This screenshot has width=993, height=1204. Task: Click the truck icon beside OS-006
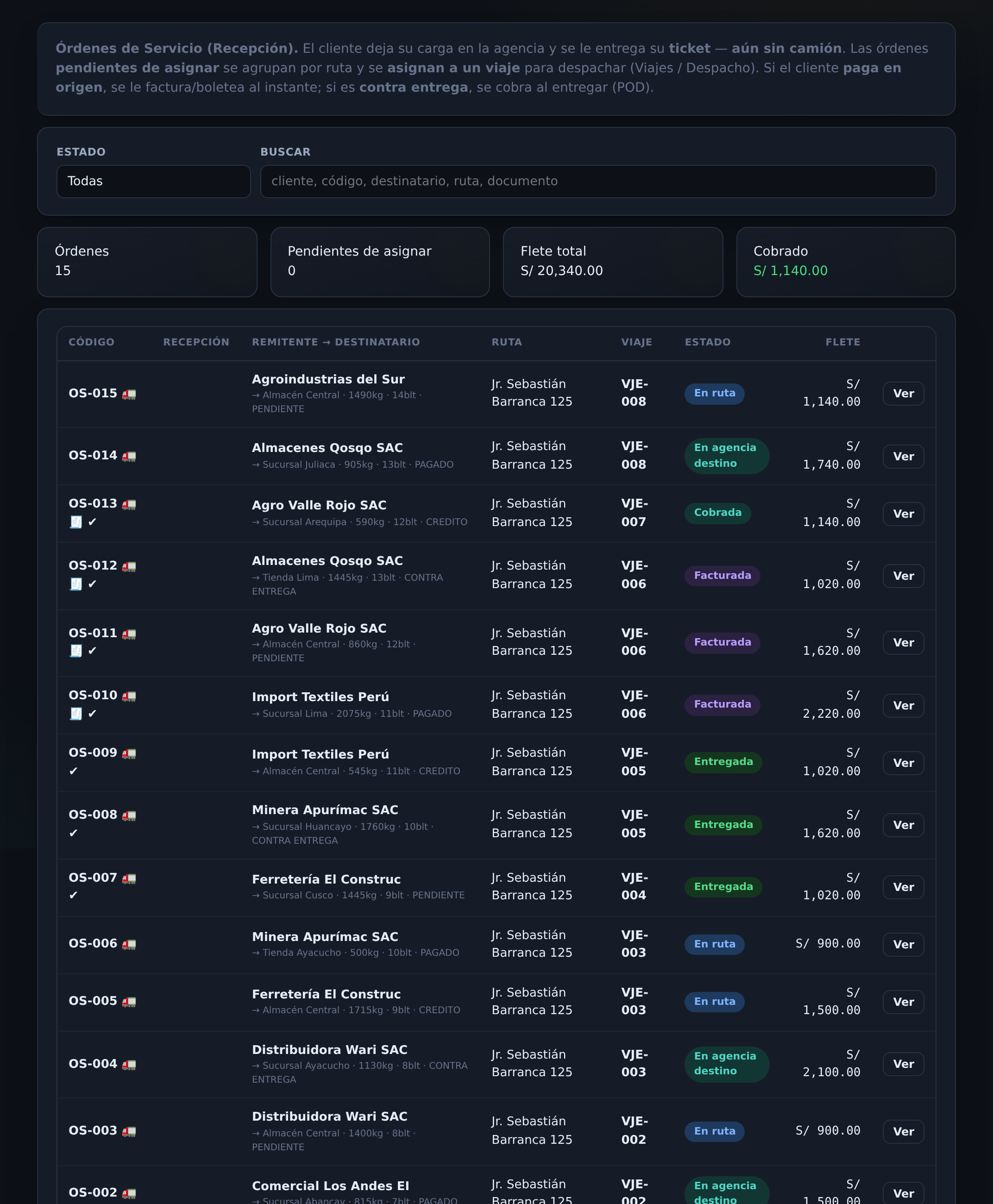tap(129, 944)
